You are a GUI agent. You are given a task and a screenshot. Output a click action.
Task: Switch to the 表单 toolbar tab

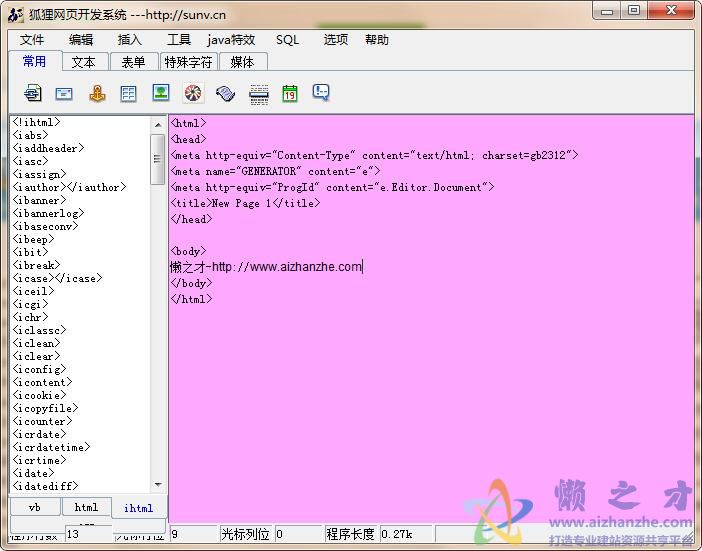pyautogui.click(x=133, y=62)
